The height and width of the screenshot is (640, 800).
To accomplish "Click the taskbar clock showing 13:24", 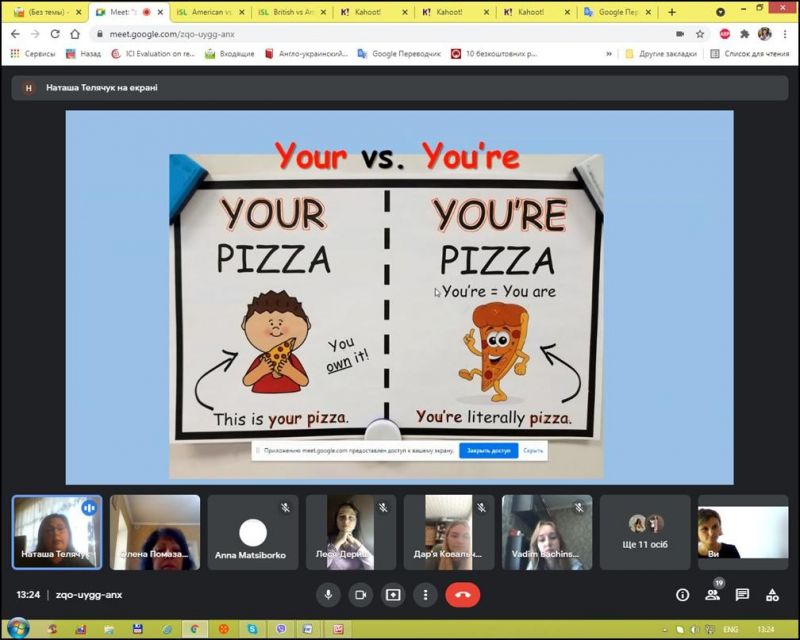I will pos(766,629).
